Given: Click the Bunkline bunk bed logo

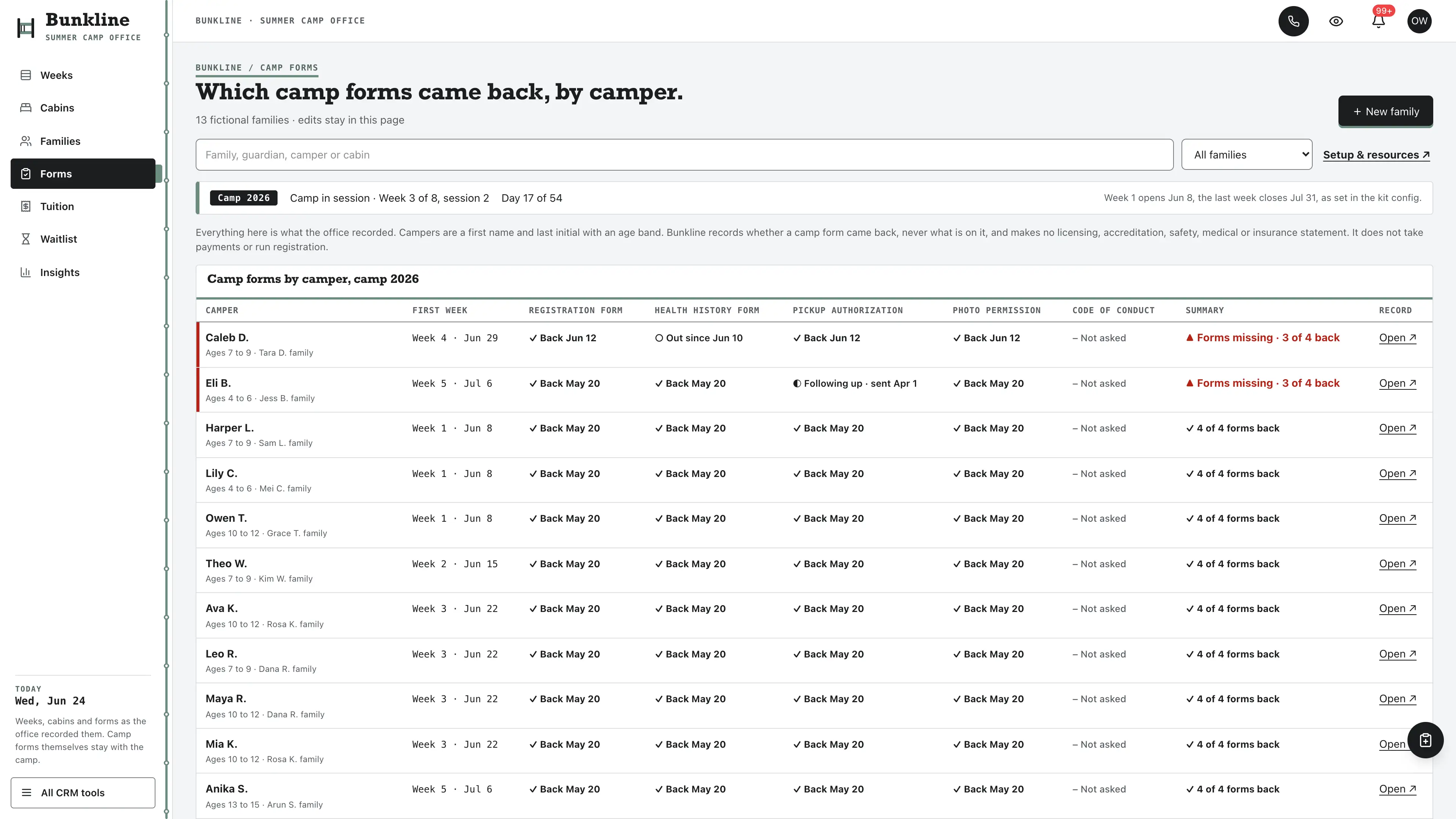Looking at the screenshot, I should (x=25, y=28).
